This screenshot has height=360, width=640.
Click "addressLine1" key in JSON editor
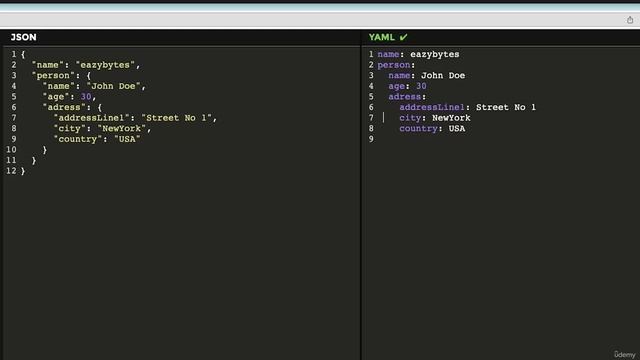point(91,118)
